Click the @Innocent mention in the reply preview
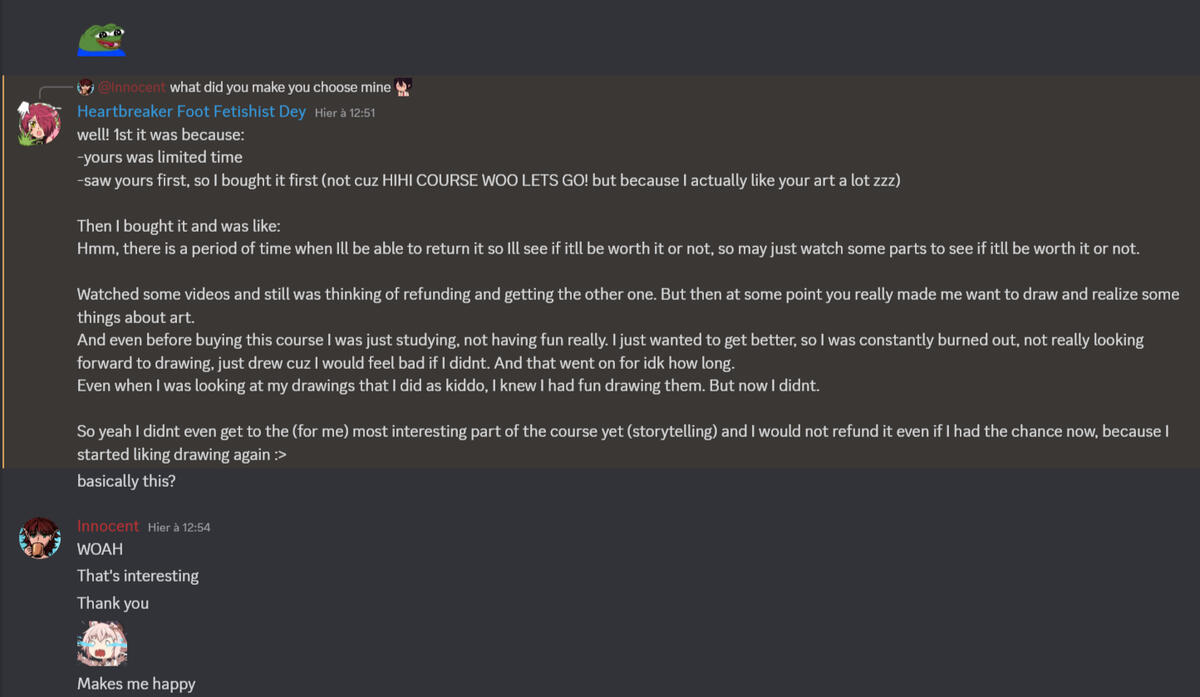The height and width of the screenshot is (697, 1200). pos(132,87)
